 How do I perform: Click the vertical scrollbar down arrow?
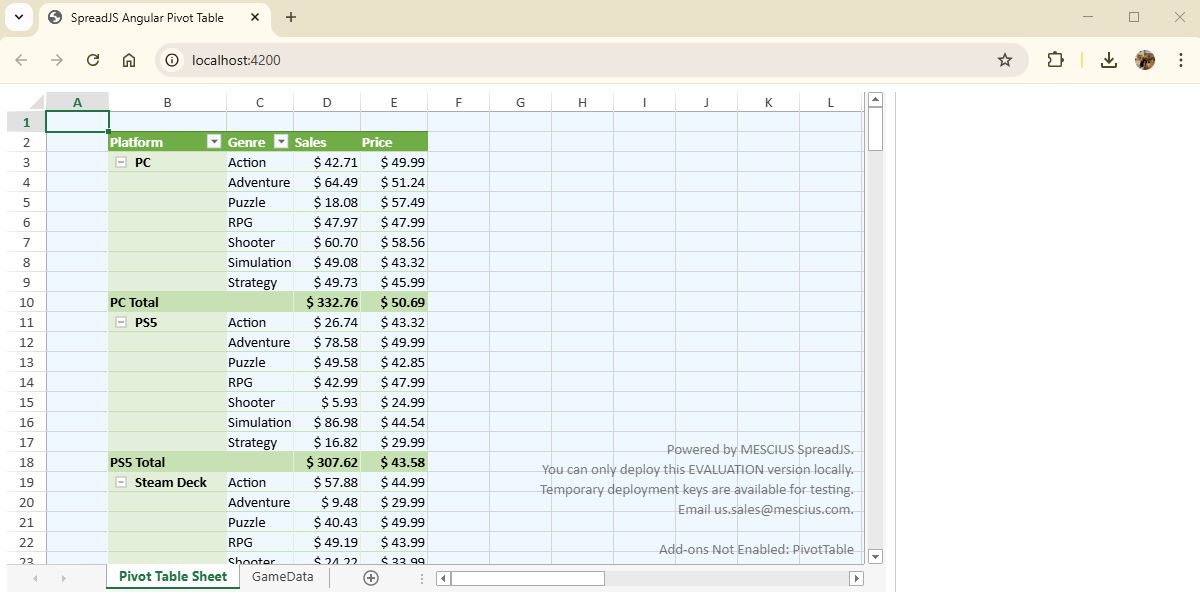tap(876, 556)
